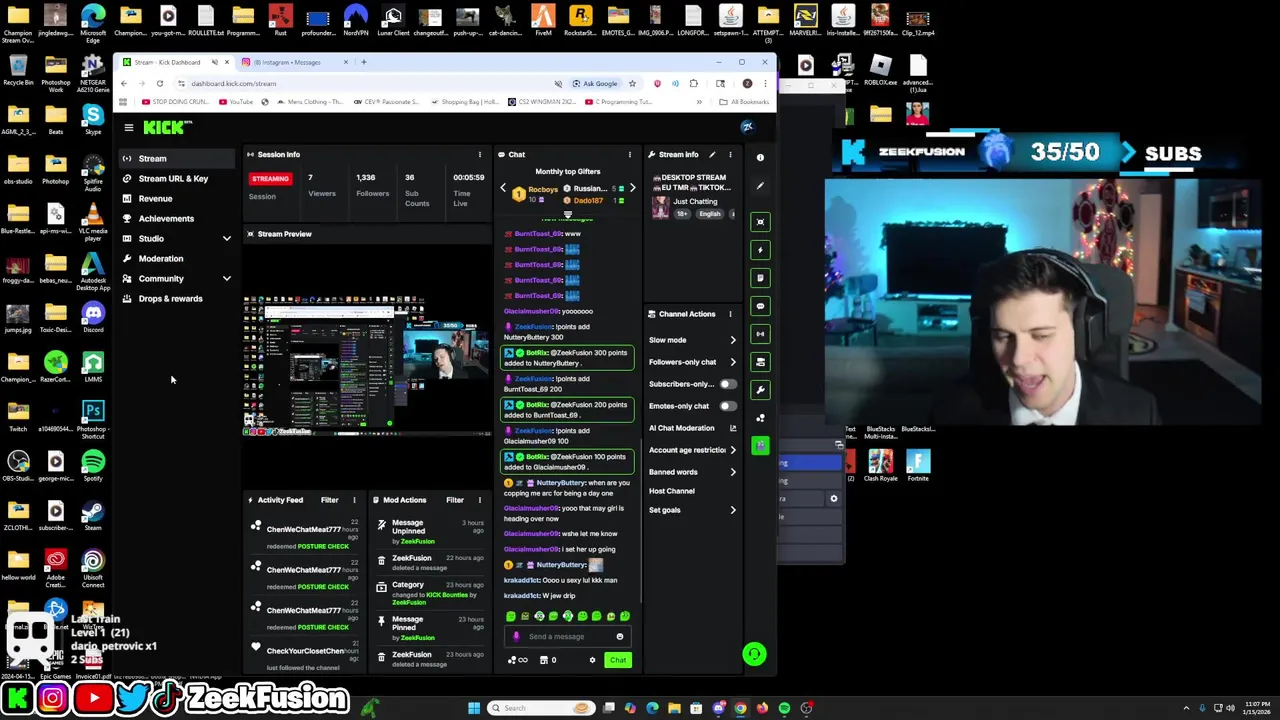This screenshot has width=1280, height=720.
Task: Expand the Studio sidebar section
Action: (226, 239)
